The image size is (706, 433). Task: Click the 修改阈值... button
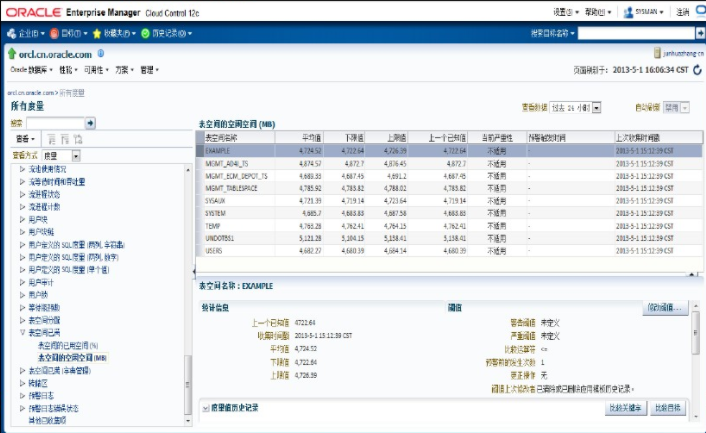click(665, 307)
